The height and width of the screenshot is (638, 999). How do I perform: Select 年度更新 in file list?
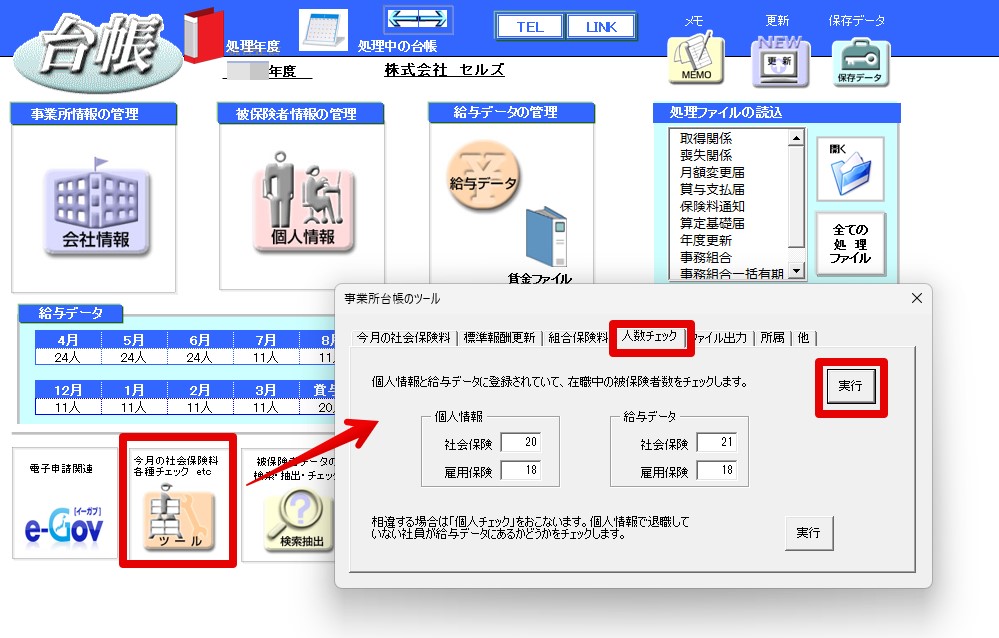pos(706,240)
